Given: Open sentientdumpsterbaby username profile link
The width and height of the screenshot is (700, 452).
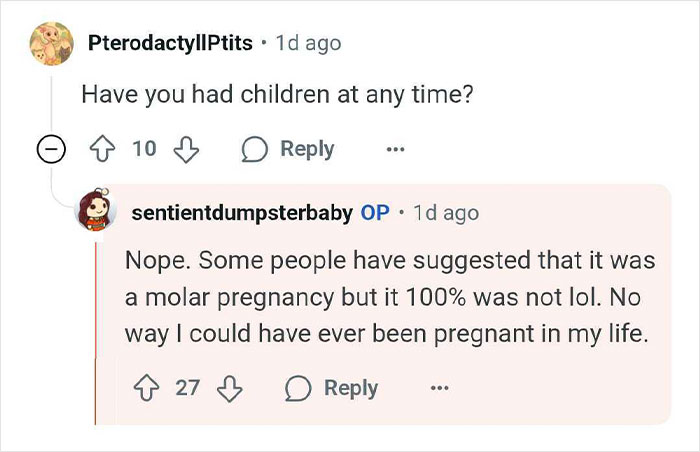Looking at the screenshot, I should (241, 212).
